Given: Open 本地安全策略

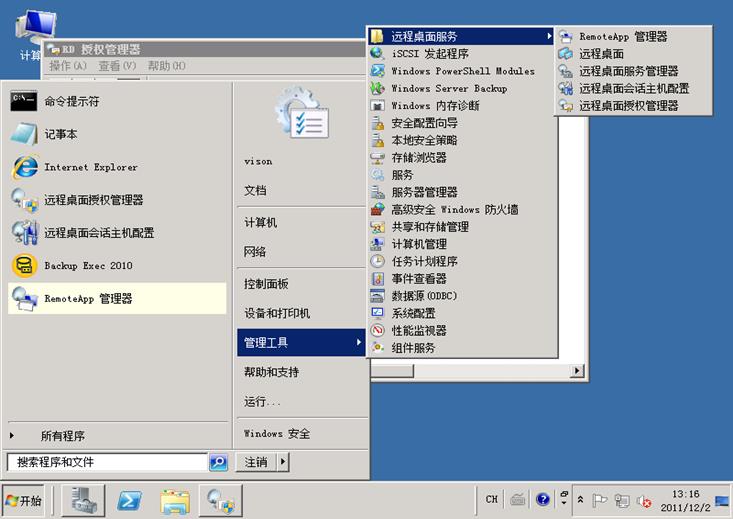Looking at the screenshot, I should pyautogui.click(x=462, y=140).
